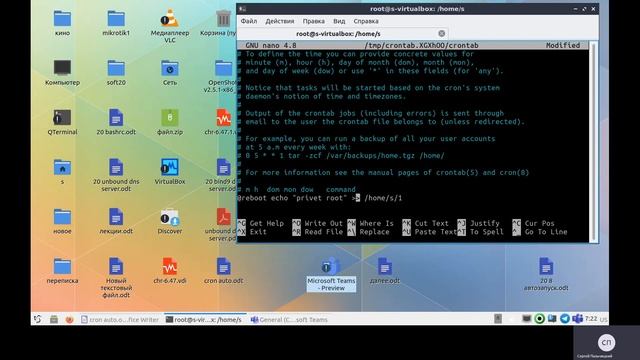Open the Файл menu in the terminal
Viewport: 640px width, 360px height.
click(249, 21)
